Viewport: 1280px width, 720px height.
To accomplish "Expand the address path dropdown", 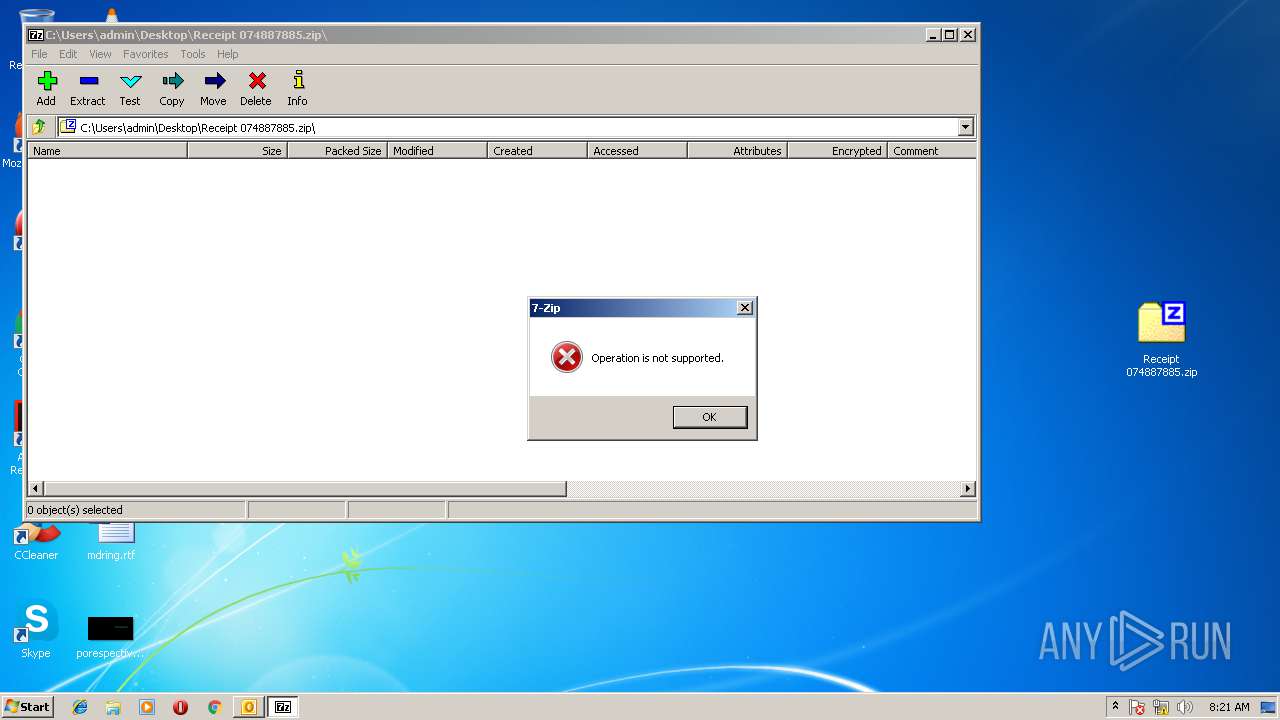I will coord(965,127).
